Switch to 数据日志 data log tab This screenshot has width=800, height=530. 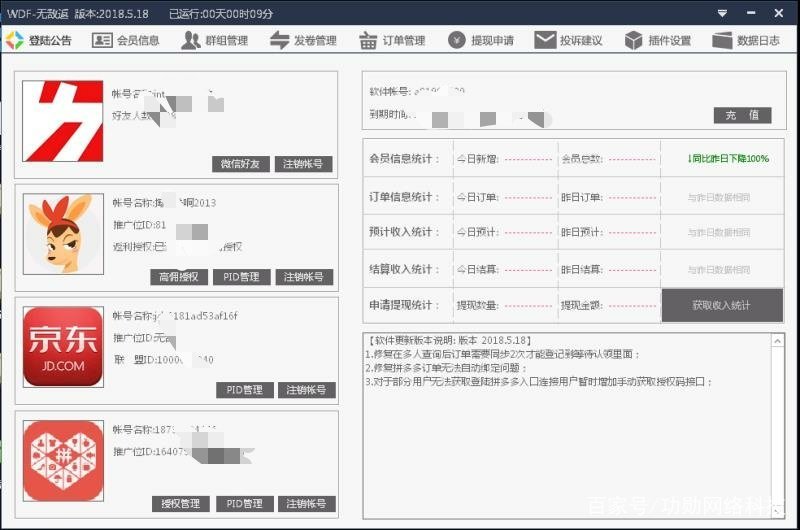pos(746,41)
